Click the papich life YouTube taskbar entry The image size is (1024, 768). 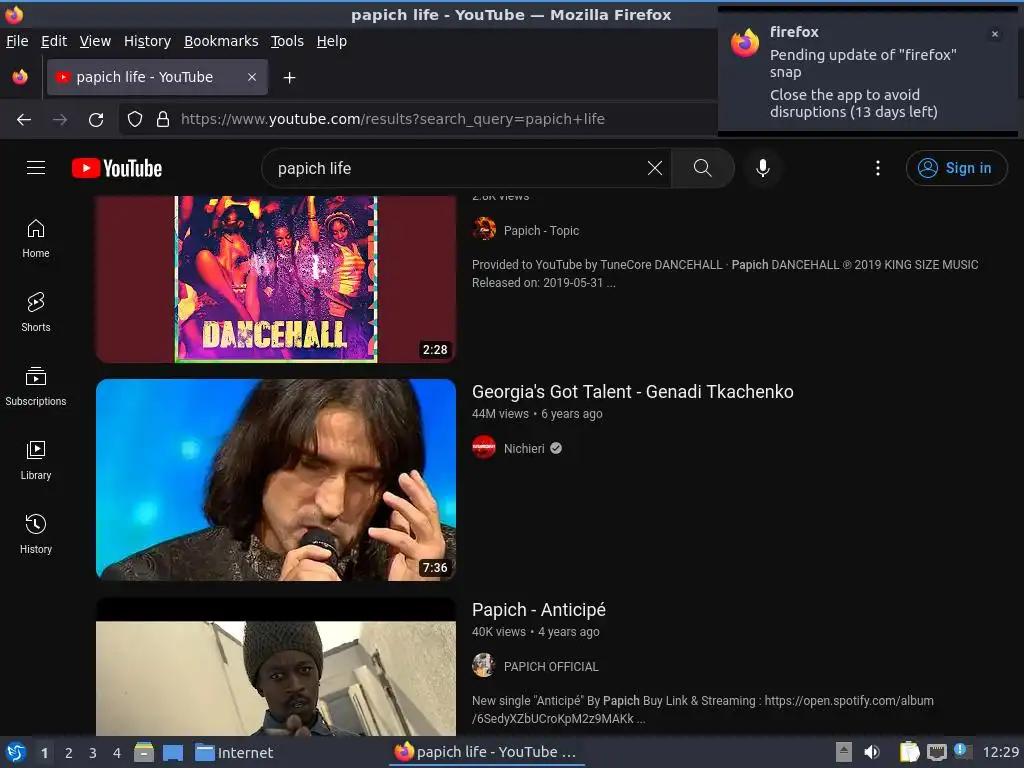click(x=487, y=752)
